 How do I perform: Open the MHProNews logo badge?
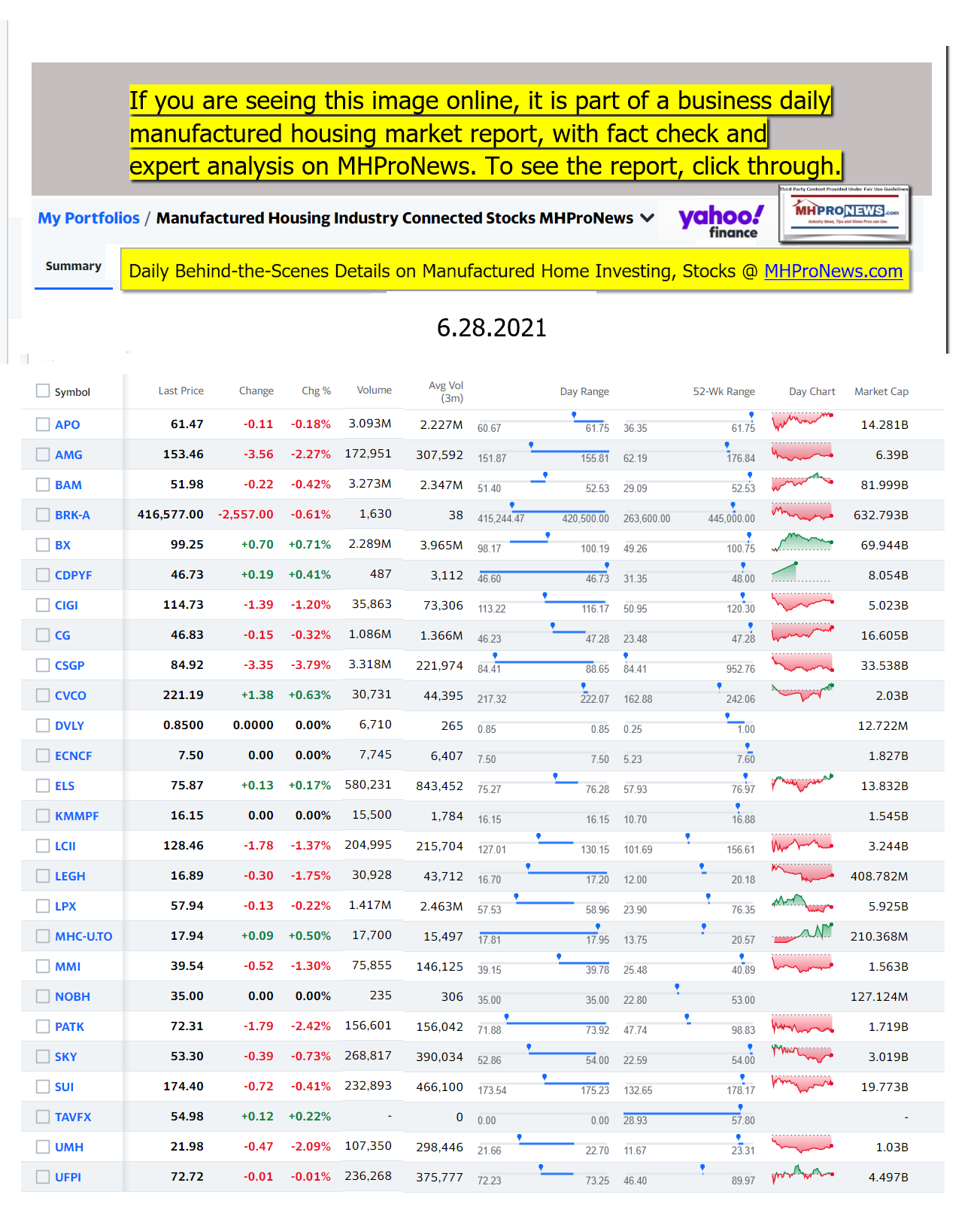click(x=844, y=214)
